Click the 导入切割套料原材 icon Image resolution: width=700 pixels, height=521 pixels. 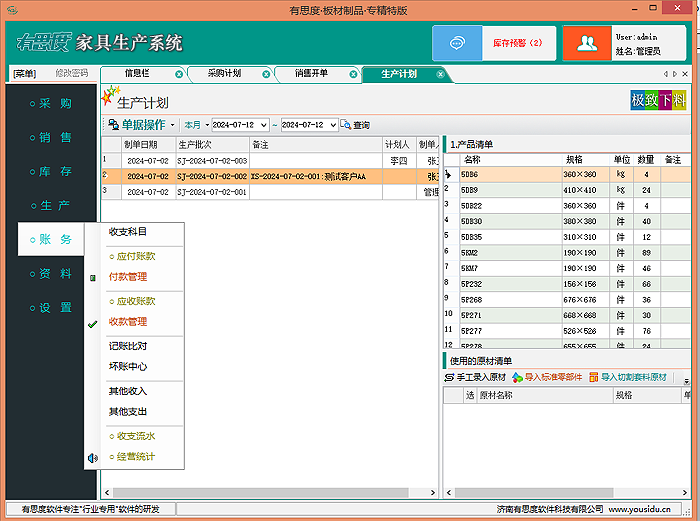point(593,378)
